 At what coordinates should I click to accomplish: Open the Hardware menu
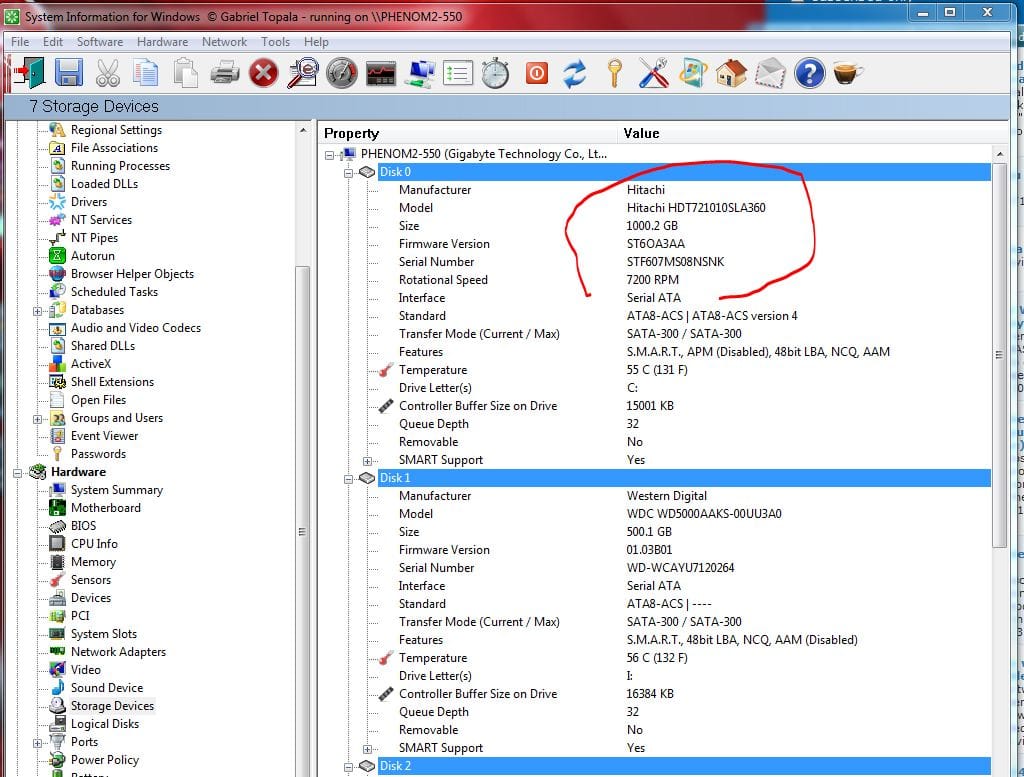(163, 42)
